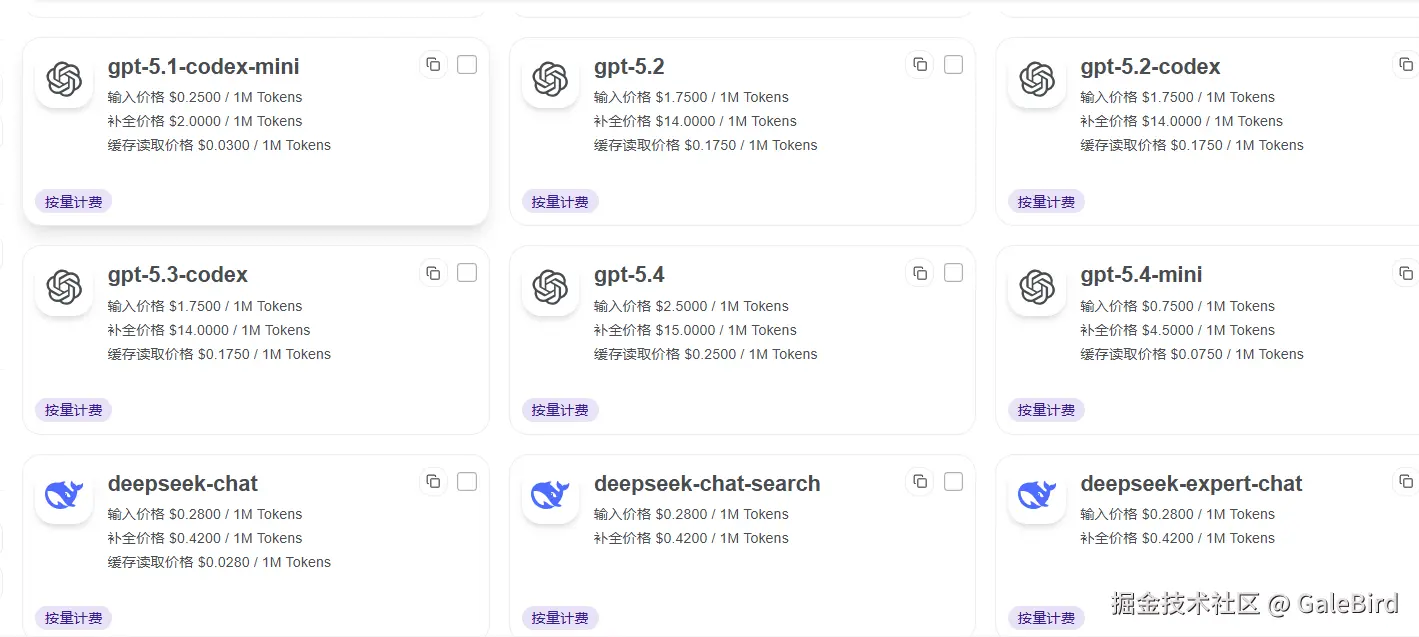Open the gpt-5.2 model title
This screenshot has width=1419, height=637.
point(629,67)
